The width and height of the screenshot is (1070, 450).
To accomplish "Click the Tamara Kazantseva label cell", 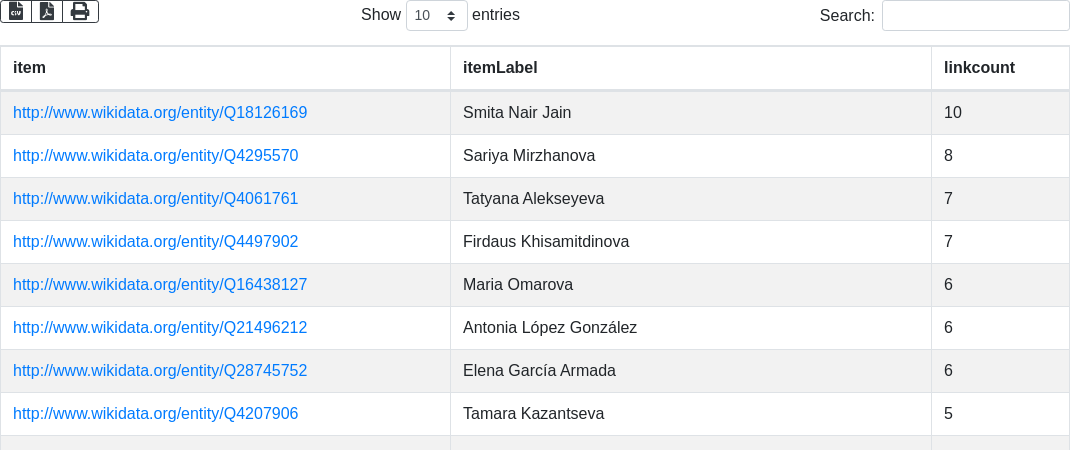I will [533, 414].
